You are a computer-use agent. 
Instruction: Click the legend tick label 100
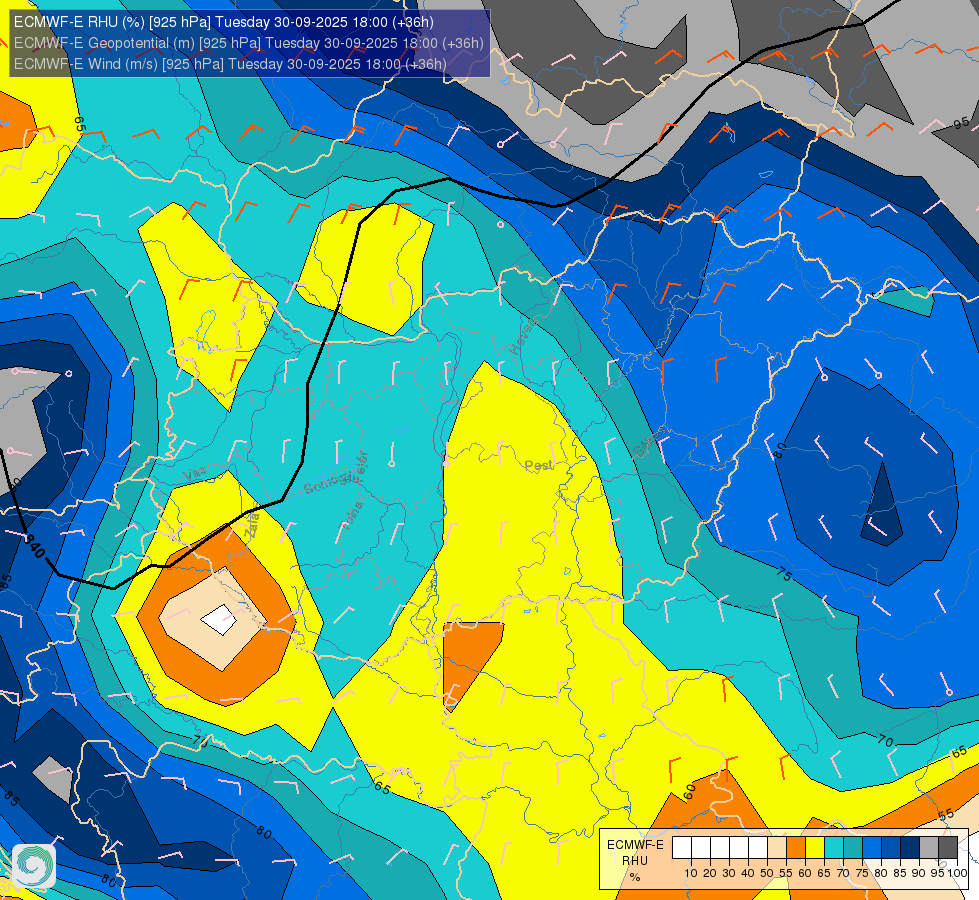[957, 873]
